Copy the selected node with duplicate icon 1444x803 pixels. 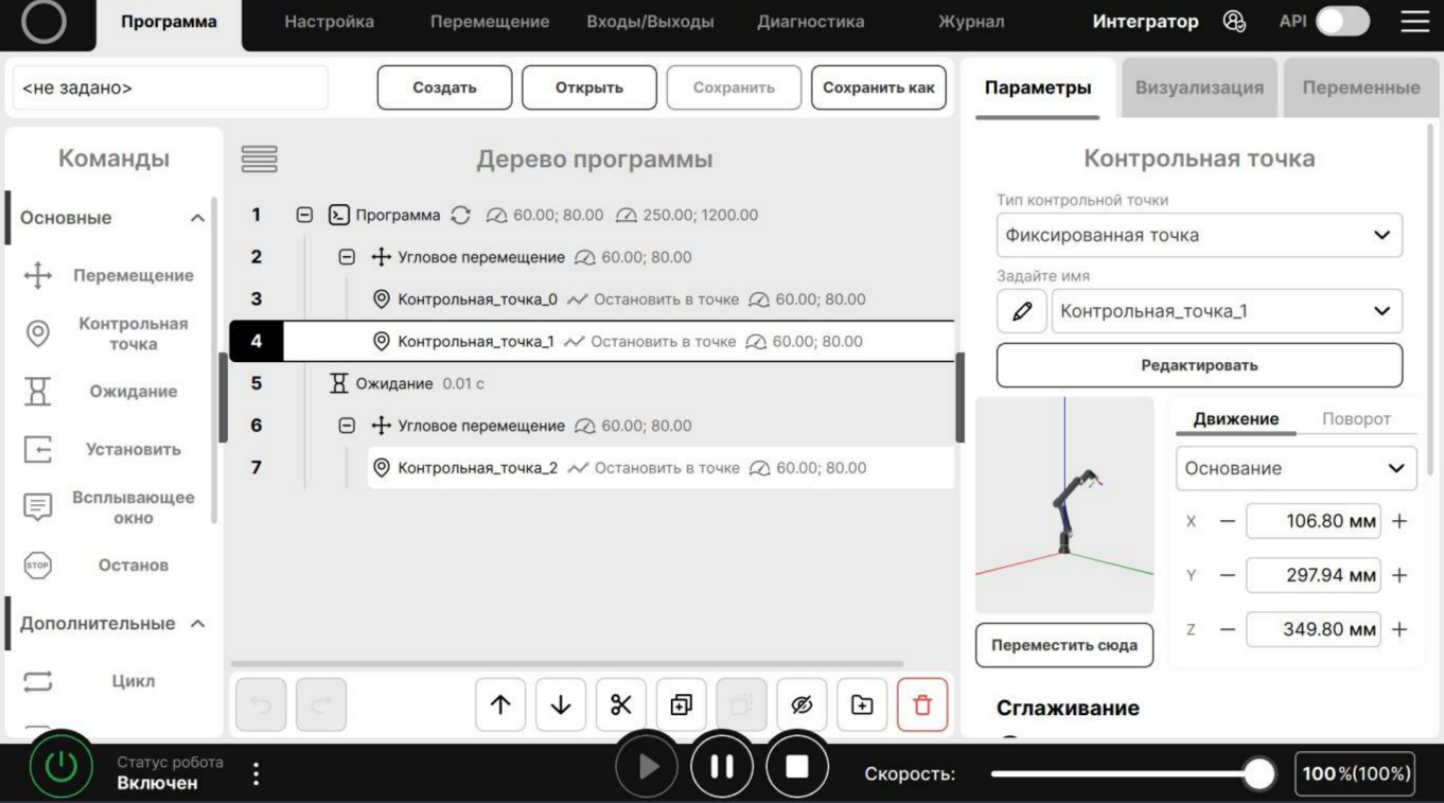pyautogui.click(x=681, y=705)
